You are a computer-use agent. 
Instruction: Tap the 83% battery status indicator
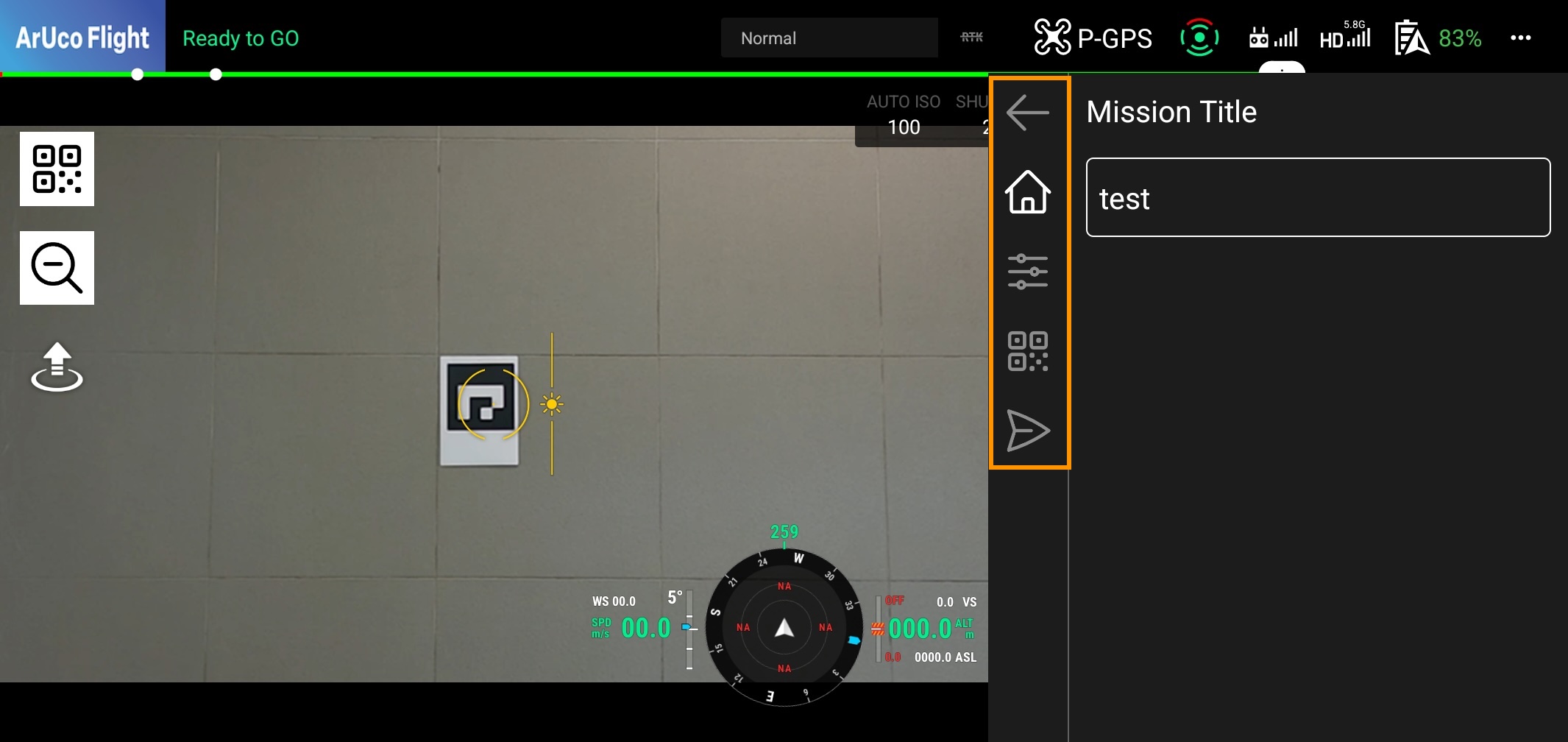click(x=1438, y=39)
